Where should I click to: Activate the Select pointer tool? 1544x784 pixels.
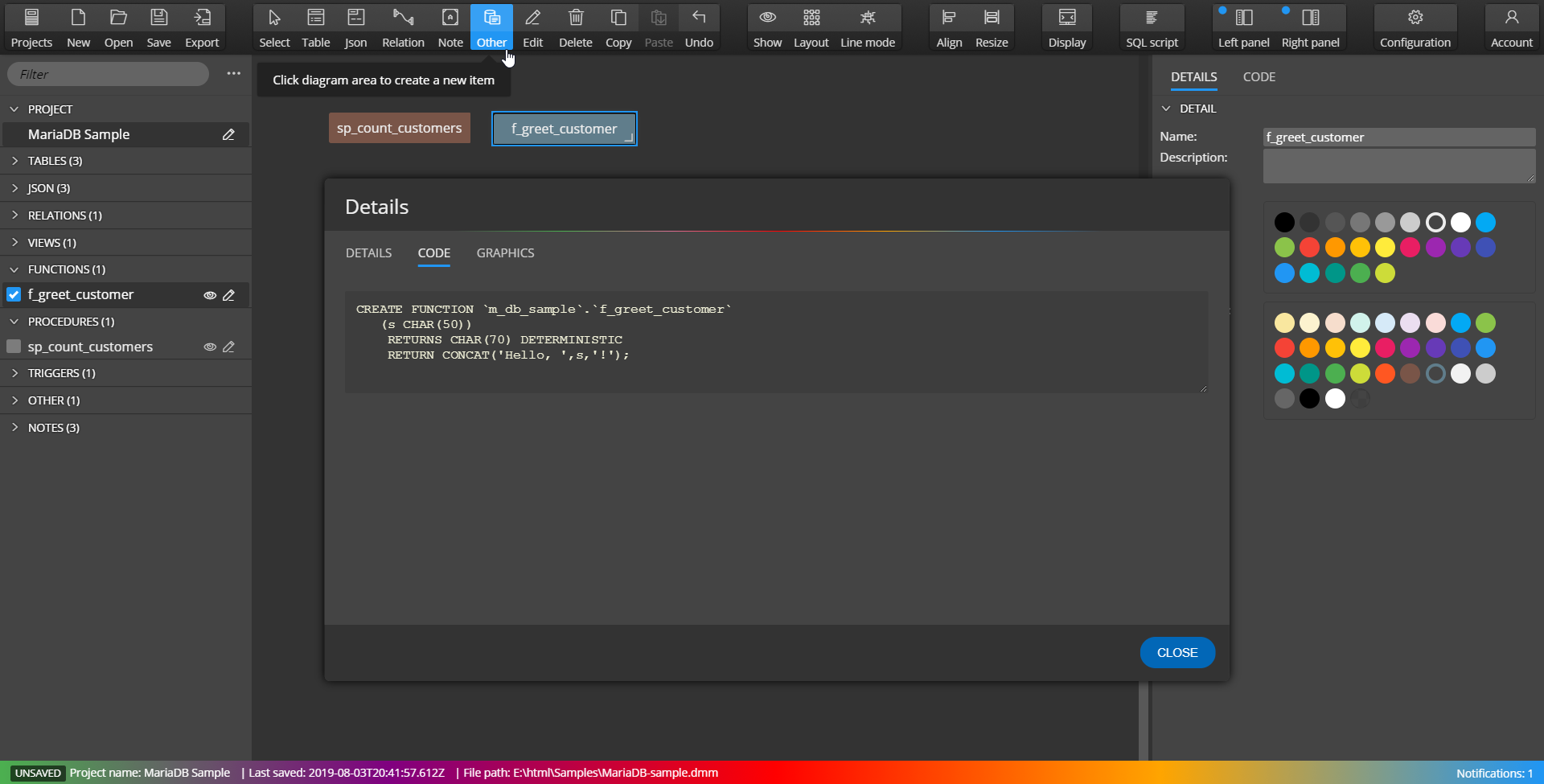pos(274,28)
